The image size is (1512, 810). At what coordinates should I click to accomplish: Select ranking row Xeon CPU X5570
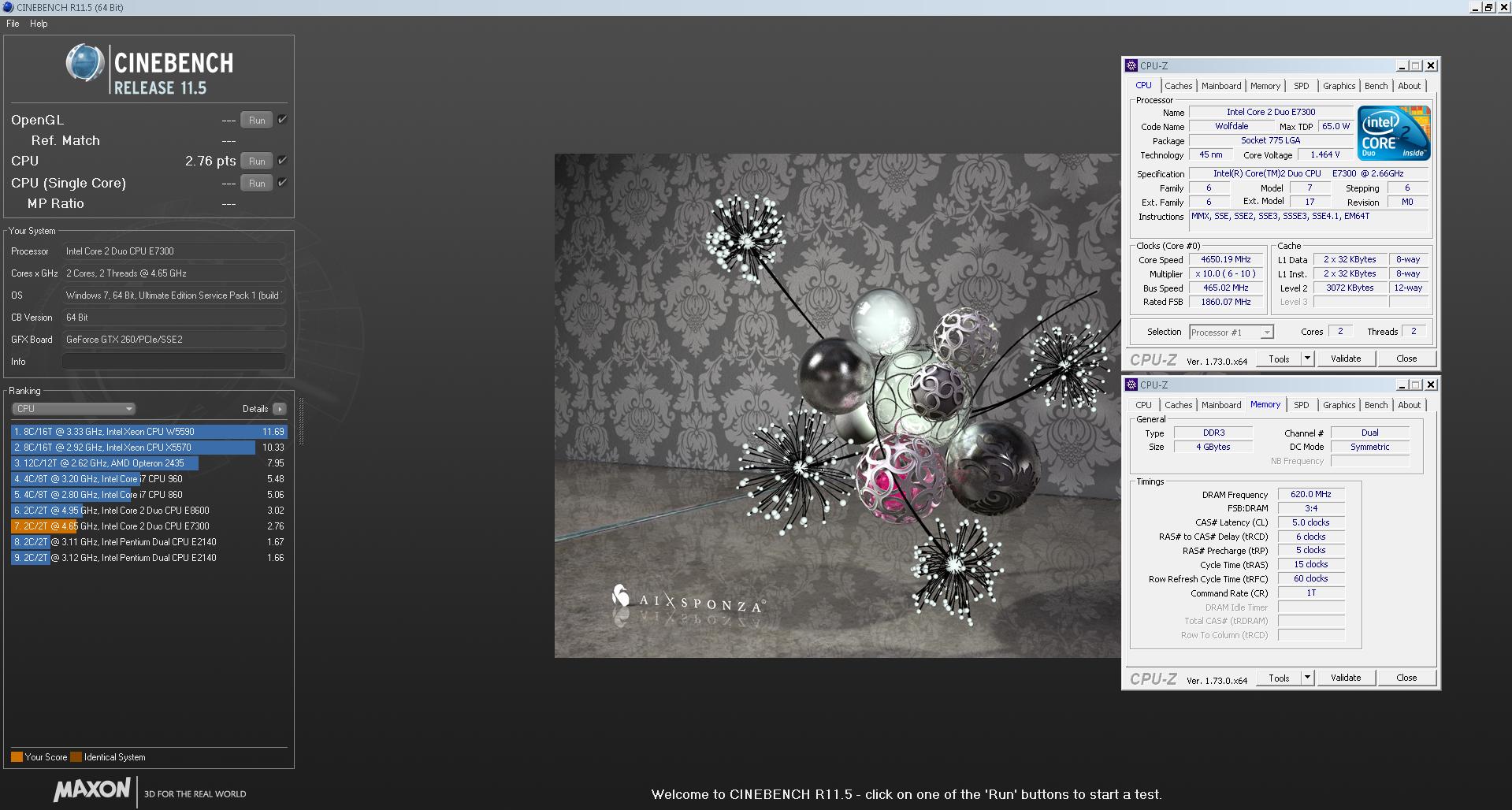[x=149, y=448]
